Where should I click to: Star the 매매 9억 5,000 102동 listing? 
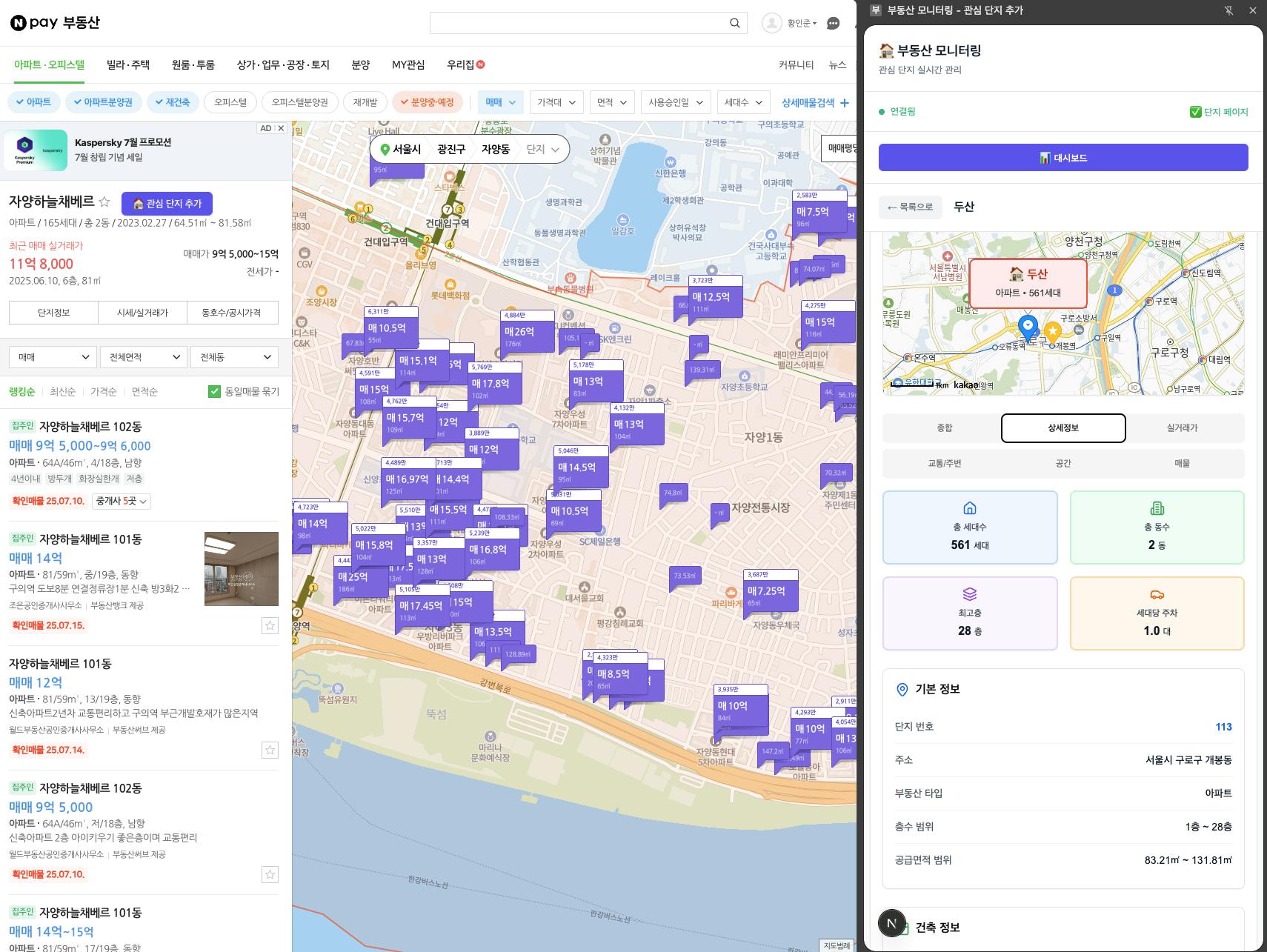(270, 874)
